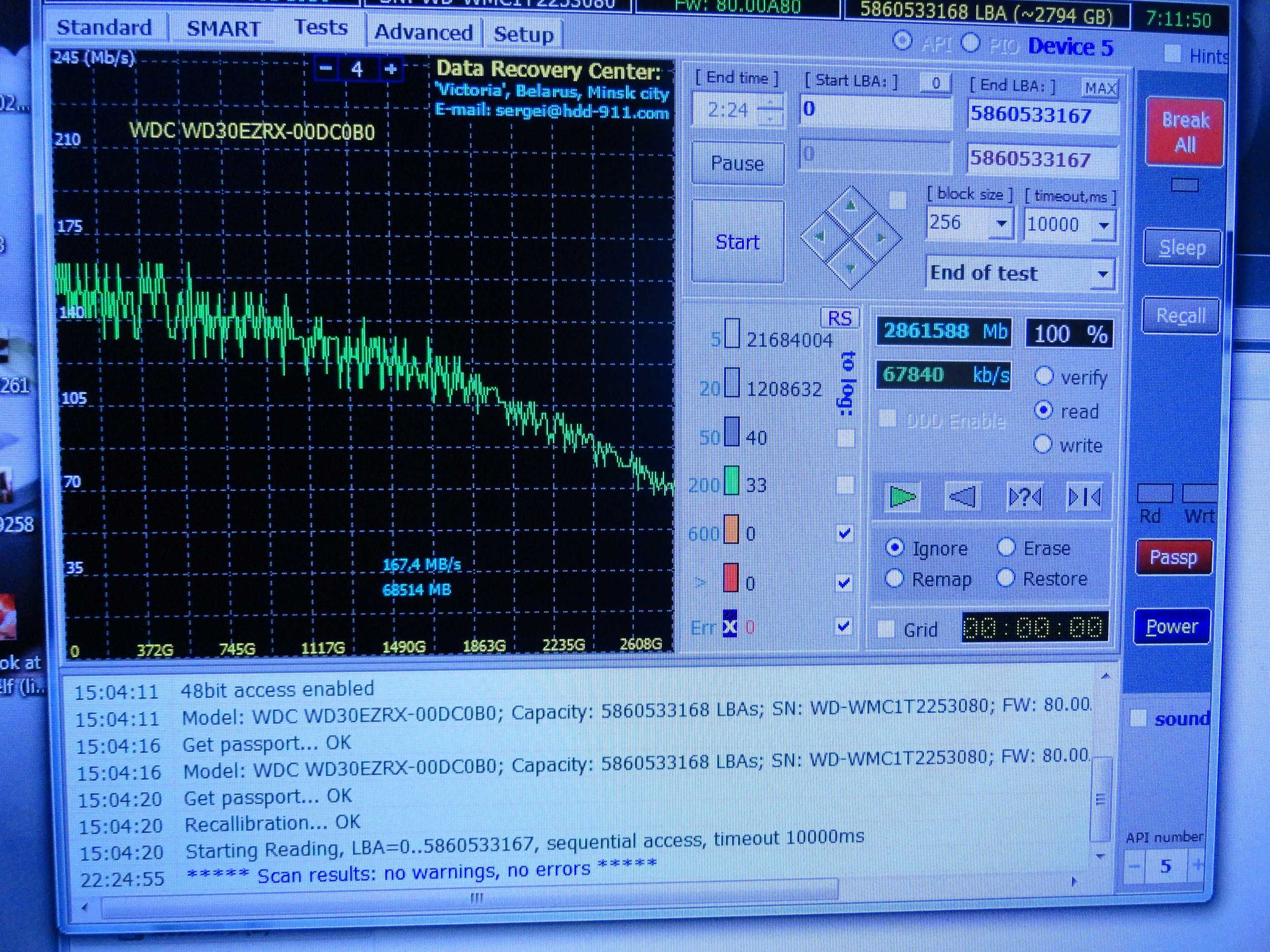Click the up arrow in scan-mode diamond
The width and height of the screenshot is (1270, 952).
point(851,206)
